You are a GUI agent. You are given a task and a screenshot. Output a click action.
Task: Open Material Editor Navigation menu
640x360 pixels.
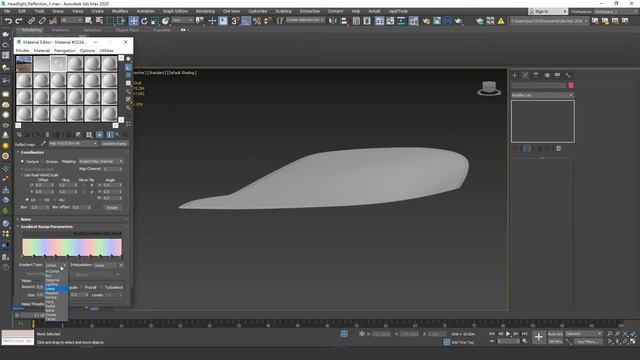click(64, 51)
